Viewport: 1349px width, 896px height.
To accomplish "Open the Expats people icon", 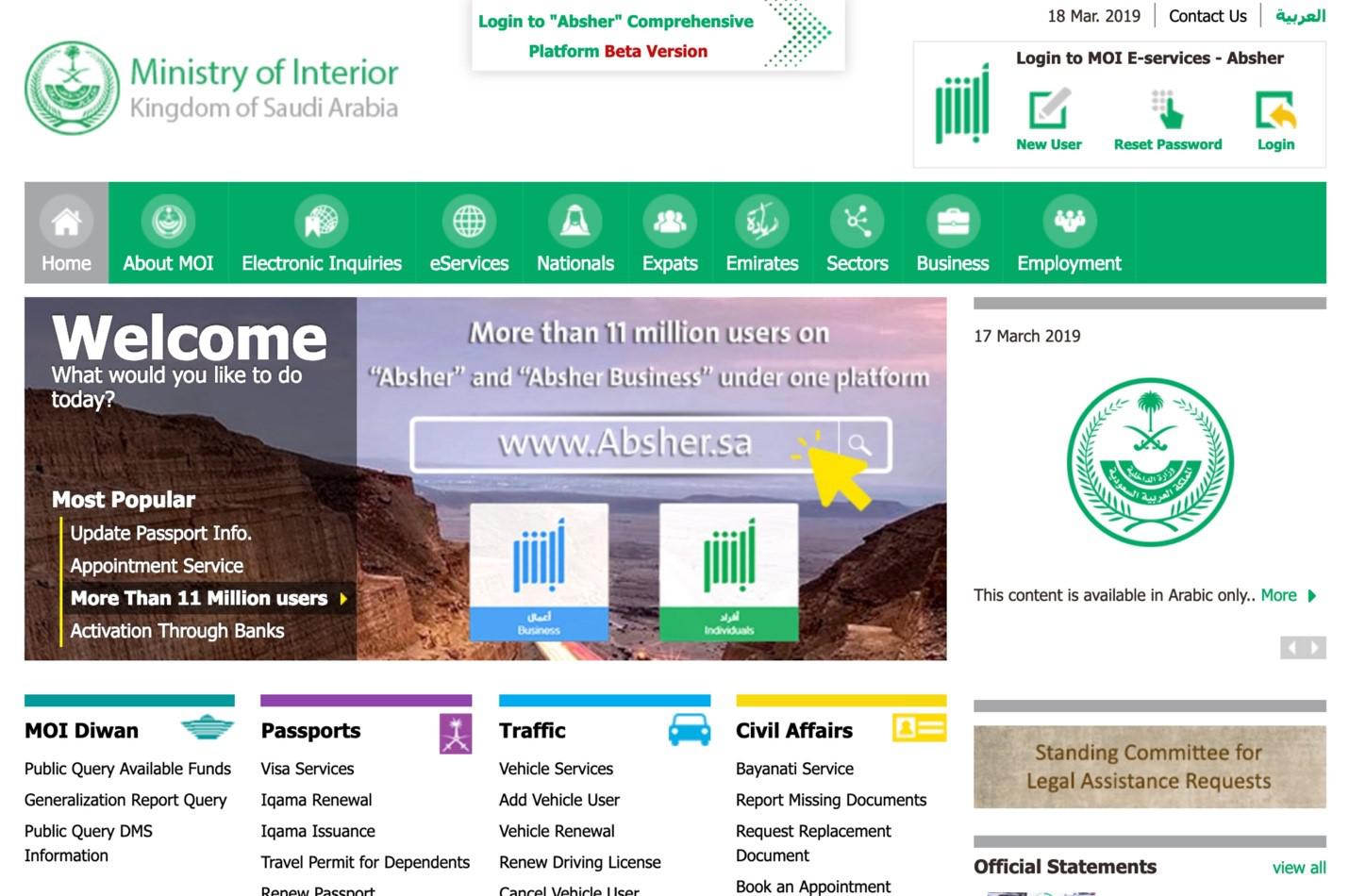I will pyautogui.click(x=670, y=222).
